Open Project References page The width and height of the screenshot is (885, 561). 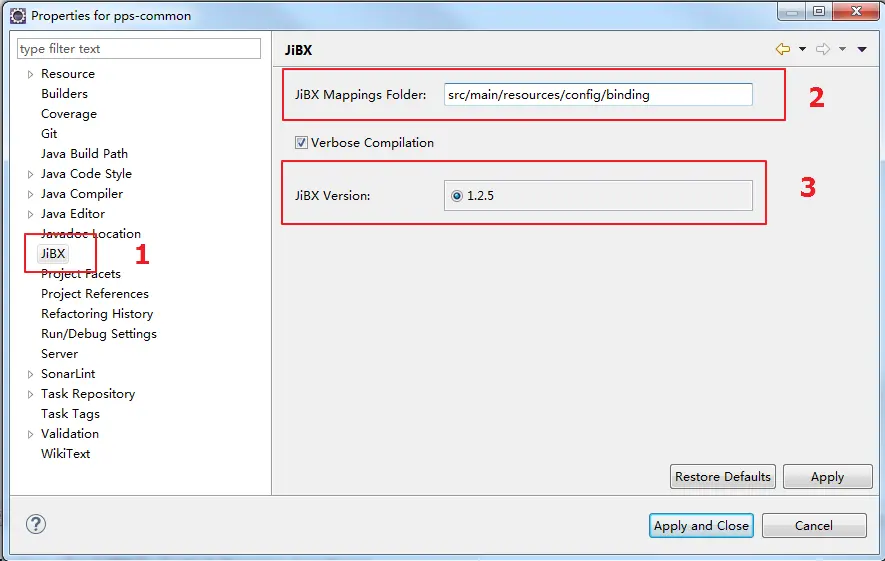pos(95,293)
